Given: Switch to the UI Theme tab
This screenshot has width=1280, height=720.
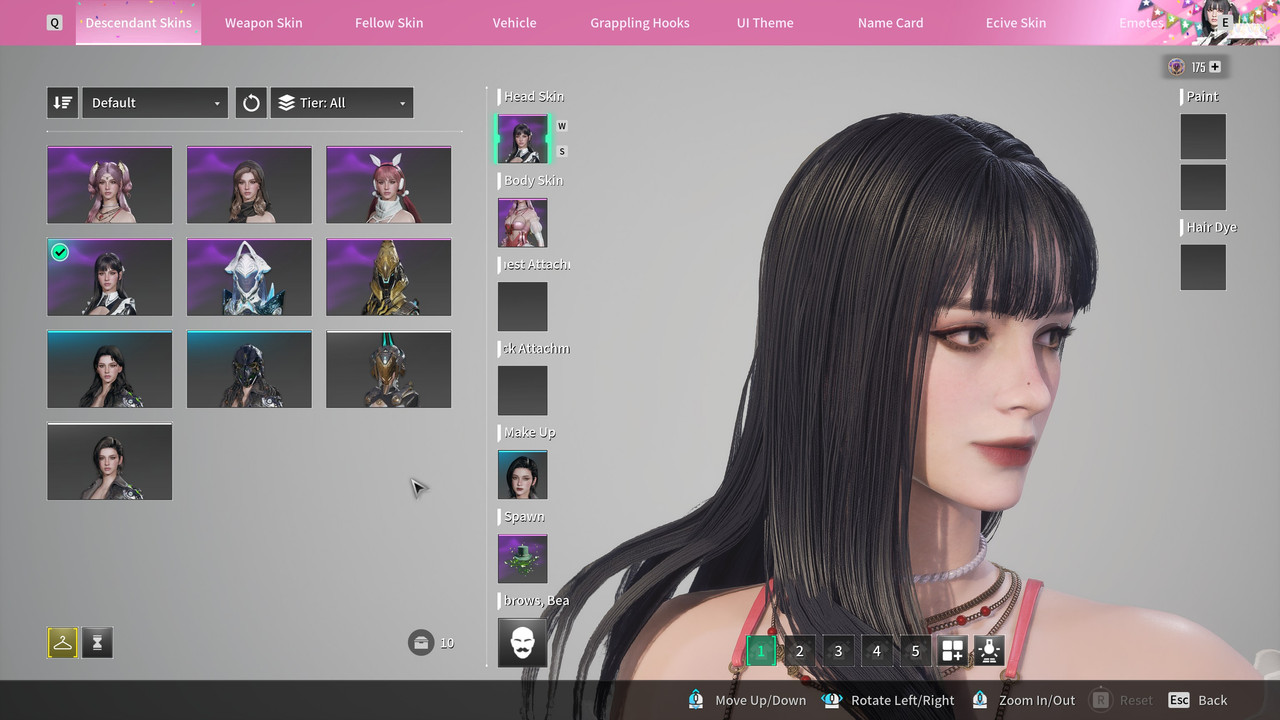Looking at the screenshot, I should coord(765,22).
